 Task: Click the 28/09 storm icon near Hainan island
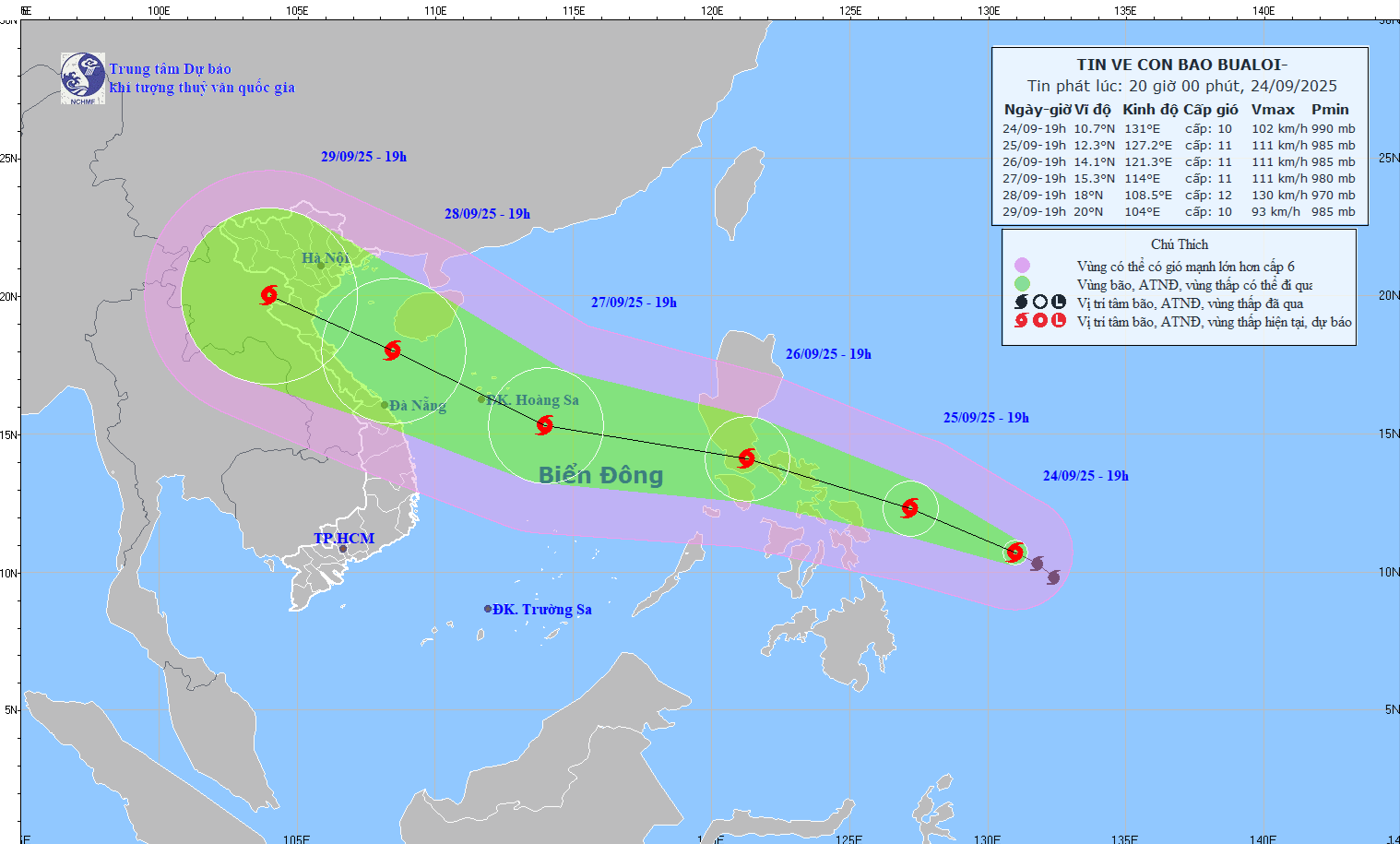coord(393,350)
